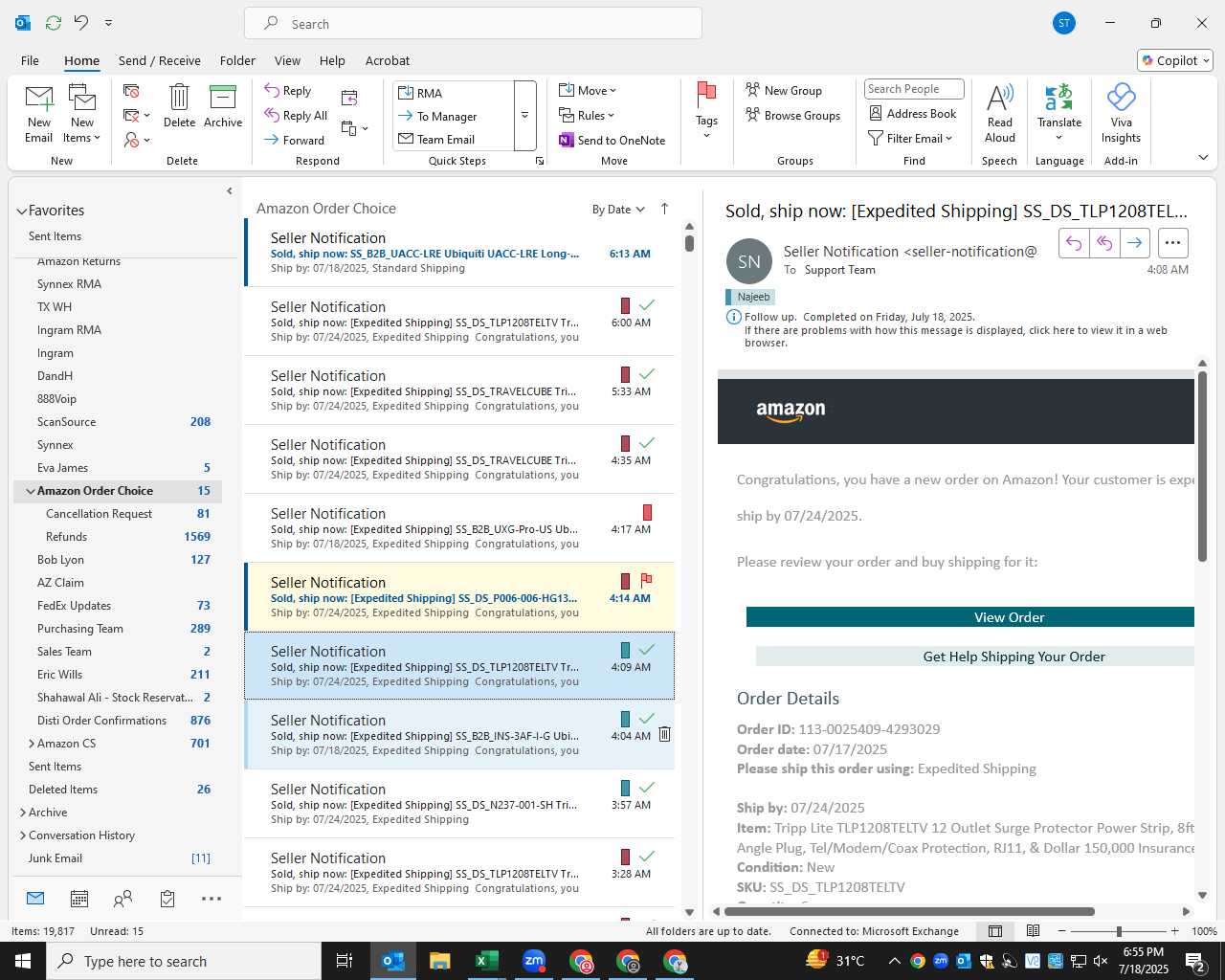The height and width of the screenshot is (980, 1225).
Task: Toggle completed checkmark on 3:57 AM message
Action: (647, 788)
